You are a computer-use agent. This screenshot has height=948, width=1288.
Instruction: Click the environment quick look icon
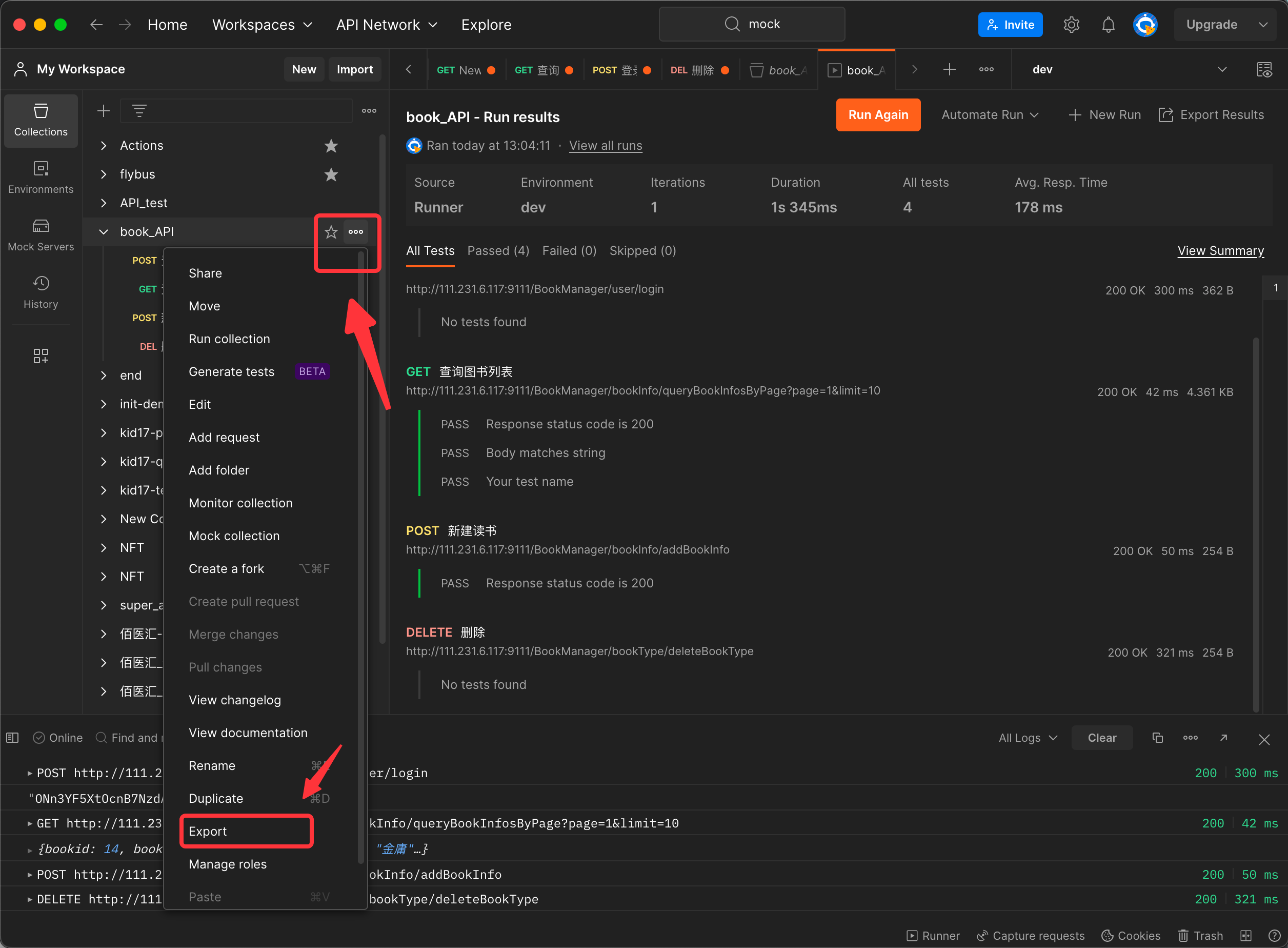coord(1264,69)
